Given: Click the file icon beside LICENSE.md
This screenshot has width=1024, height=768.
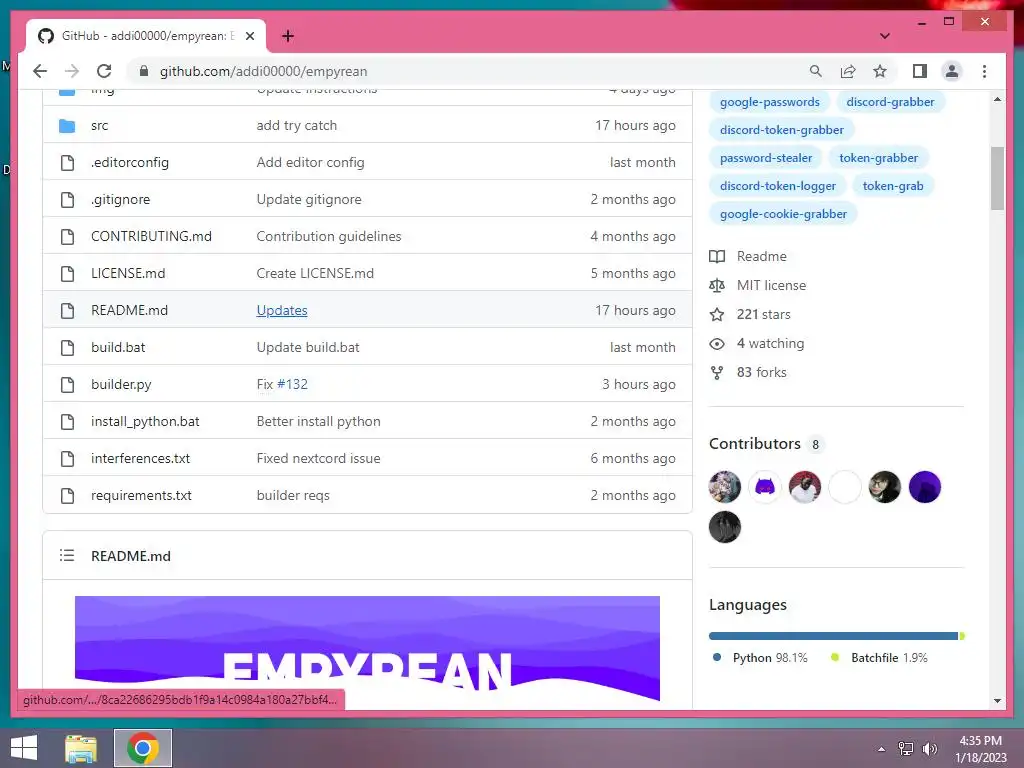Looking at the screenshot, I should (67, 274).
